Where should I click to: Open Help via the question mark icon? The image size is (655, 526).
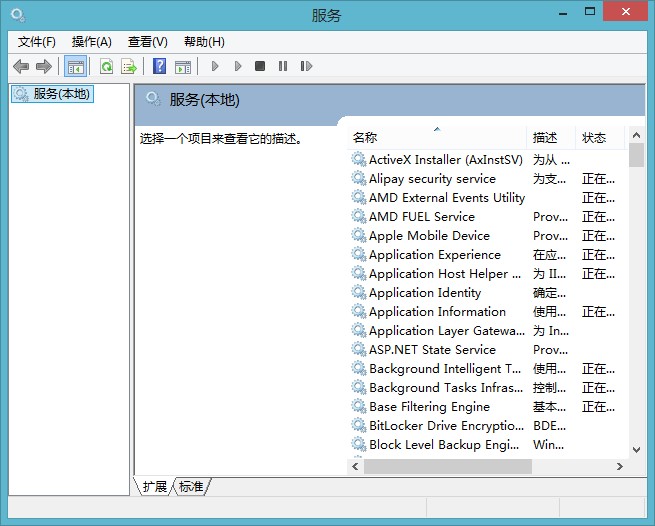(160, 66)
